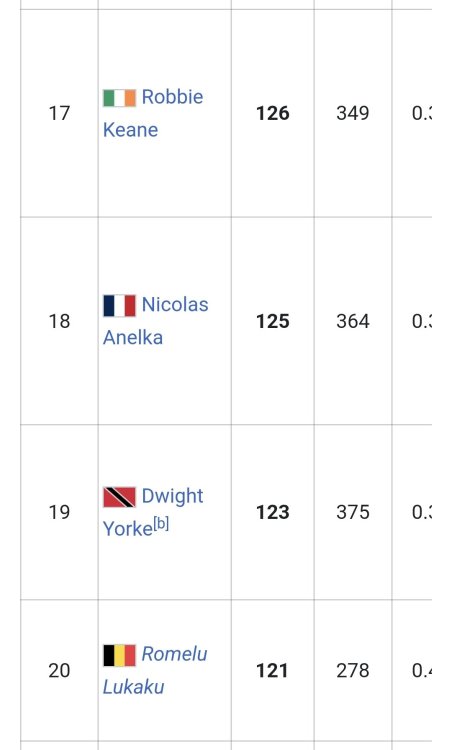Click the France flag icon
The width and height of the screenshot is (452, 750).
coord(120,306)
